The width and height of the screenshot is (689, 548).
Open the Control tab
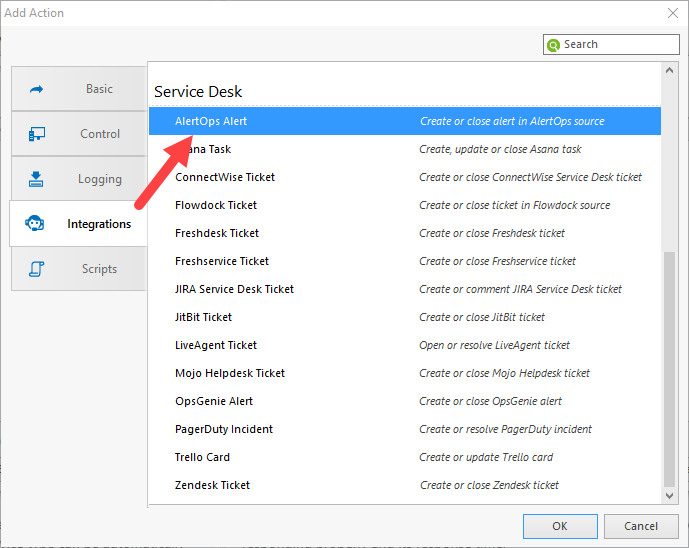pyautogui.click(x=79, y=134)
